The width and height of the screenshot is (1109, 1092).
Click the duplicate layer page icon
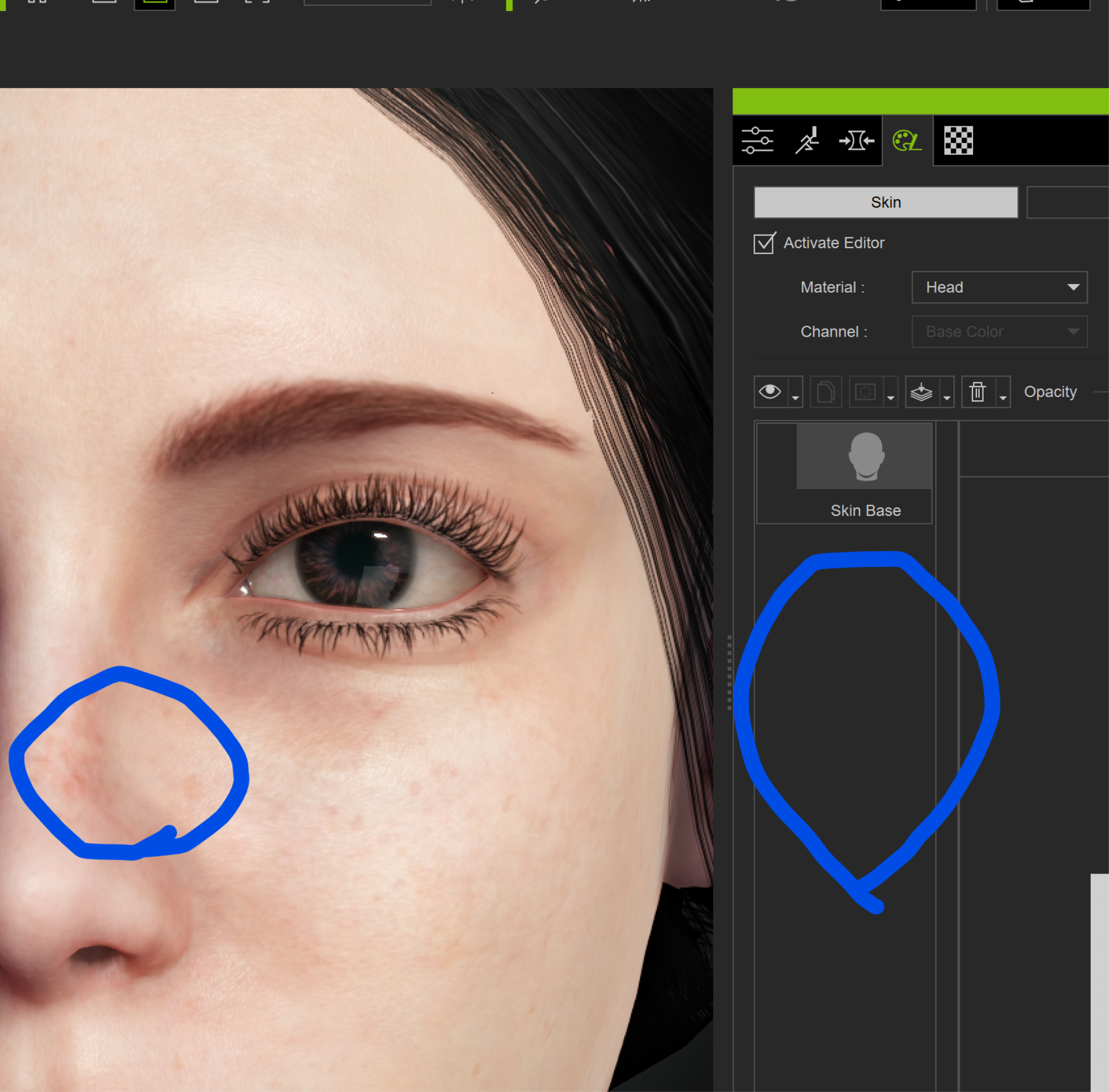(x=826, y=392)
